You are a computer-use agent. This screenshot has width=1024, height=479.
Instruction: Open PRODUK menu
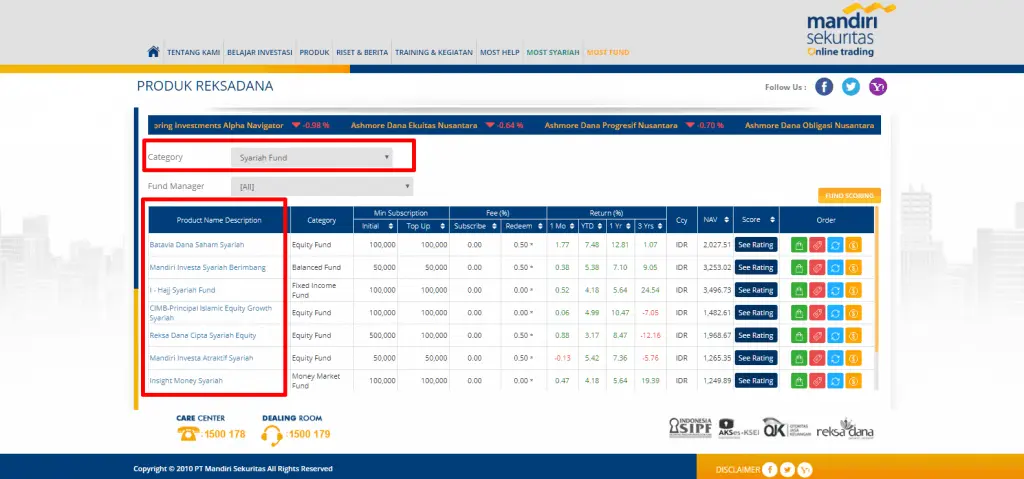pos(314,52)
